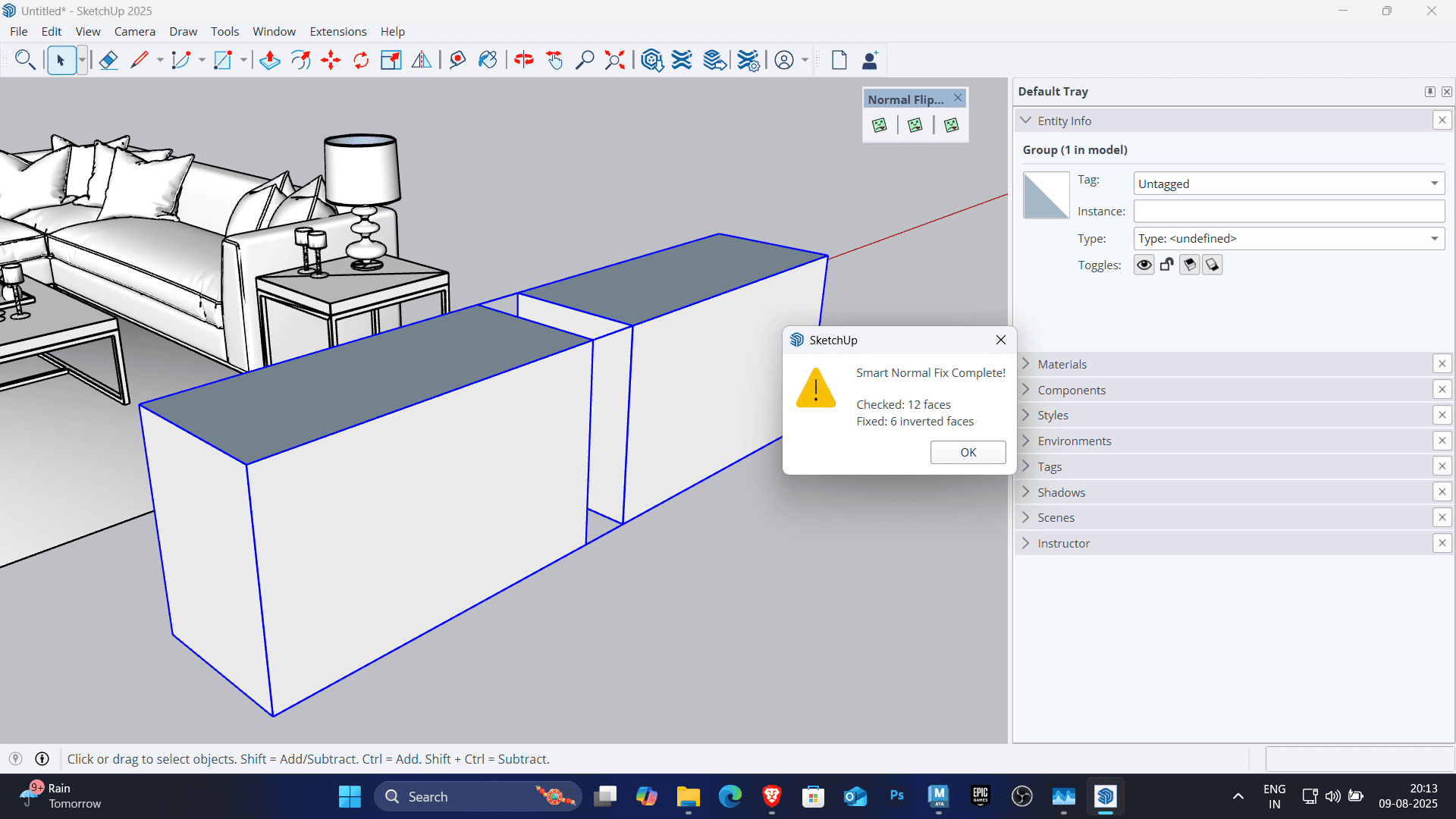Click the Instance name input field
The height and width of the screenshot is (819, 1456).
point(1288,212)
